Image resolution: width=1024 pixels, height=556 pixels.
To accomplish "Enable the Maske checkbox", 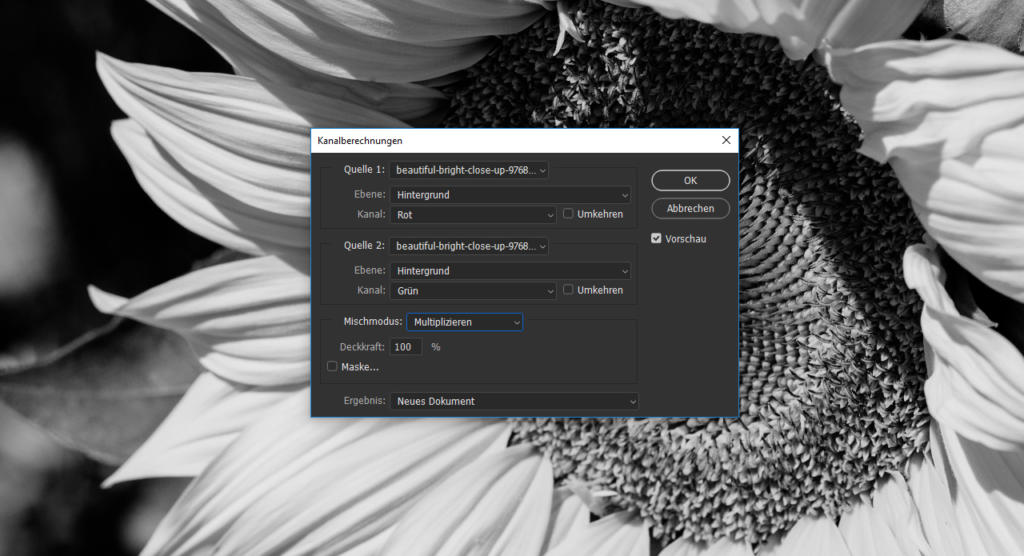I will (332, 367).
